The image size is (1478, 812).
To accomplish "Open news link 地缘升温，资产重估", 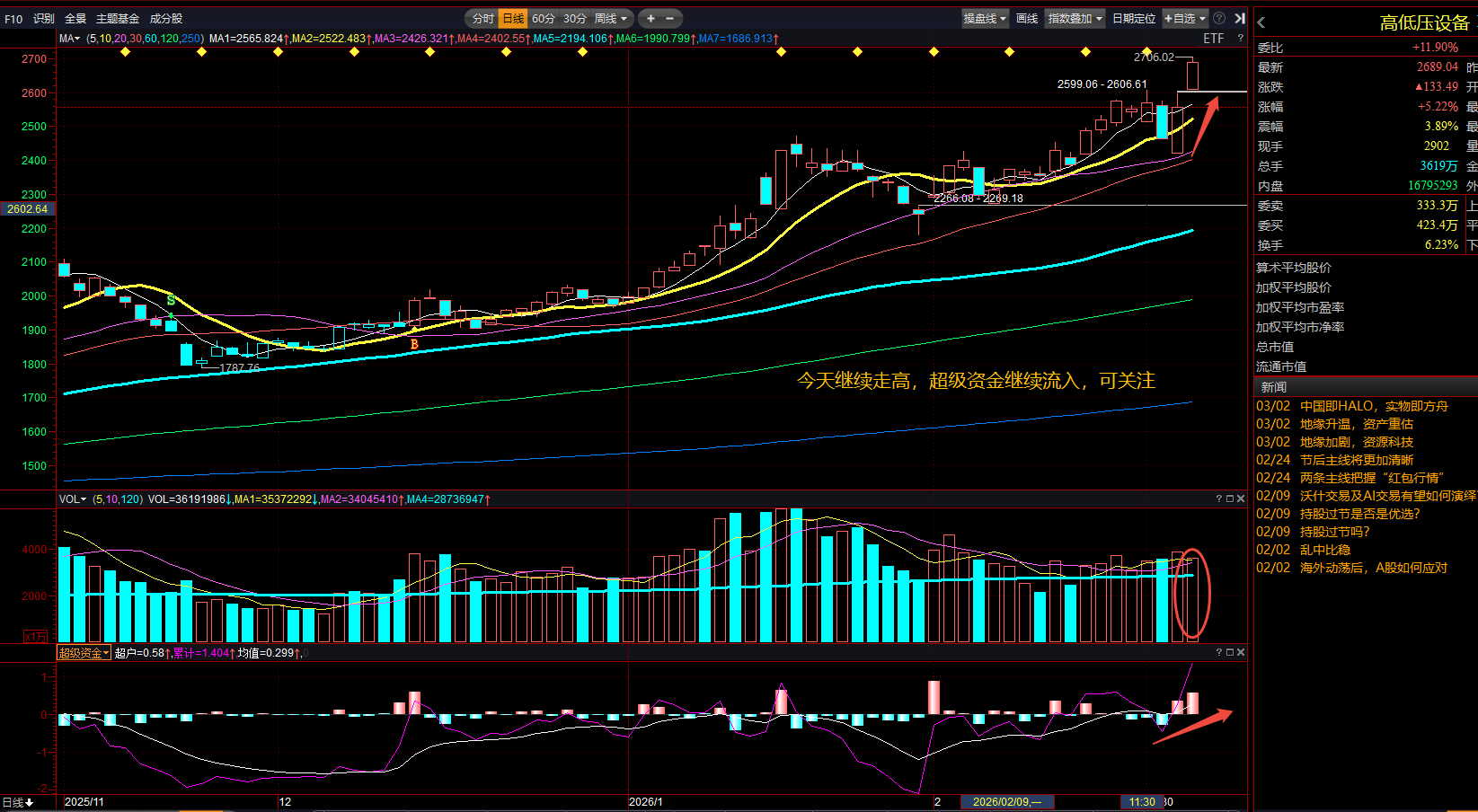I will (1356, 424).
